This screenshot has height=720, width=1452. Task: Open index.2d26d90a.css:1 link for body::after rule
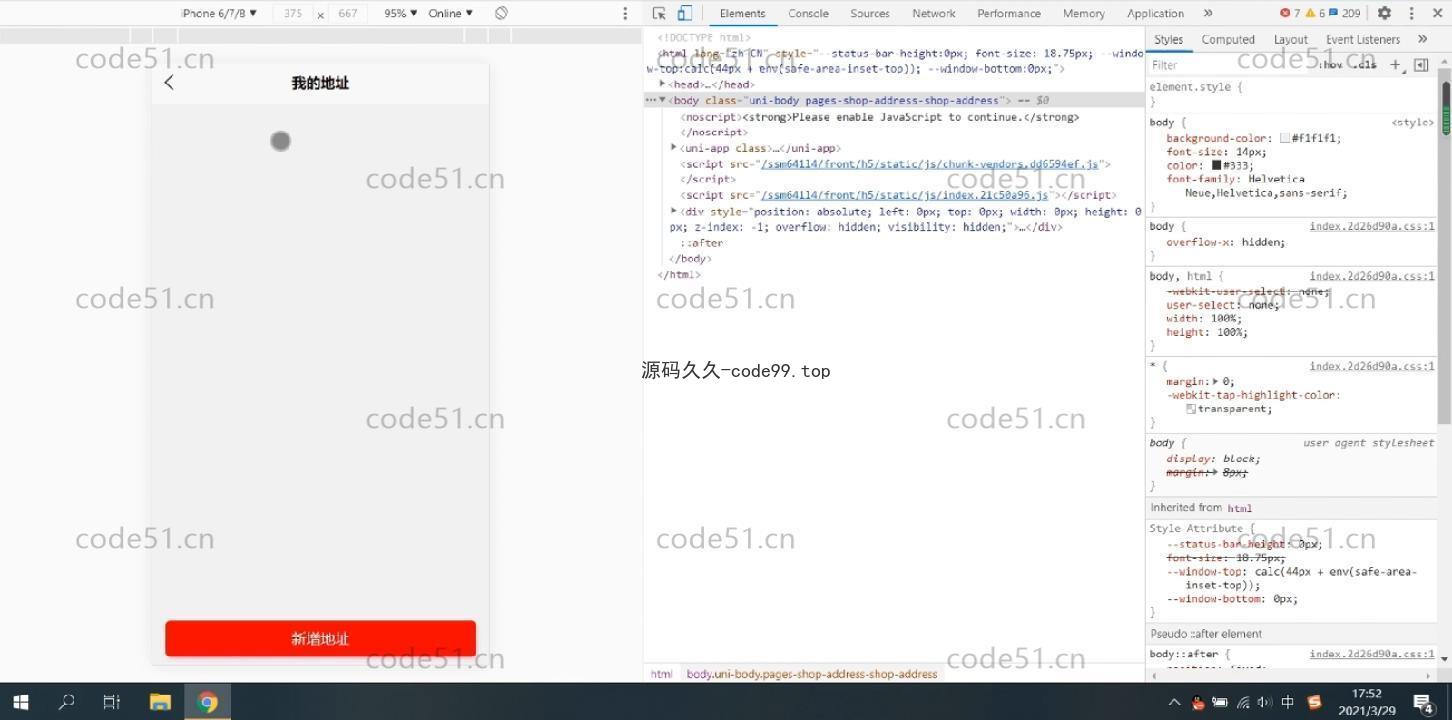(x=1372, y=654)
